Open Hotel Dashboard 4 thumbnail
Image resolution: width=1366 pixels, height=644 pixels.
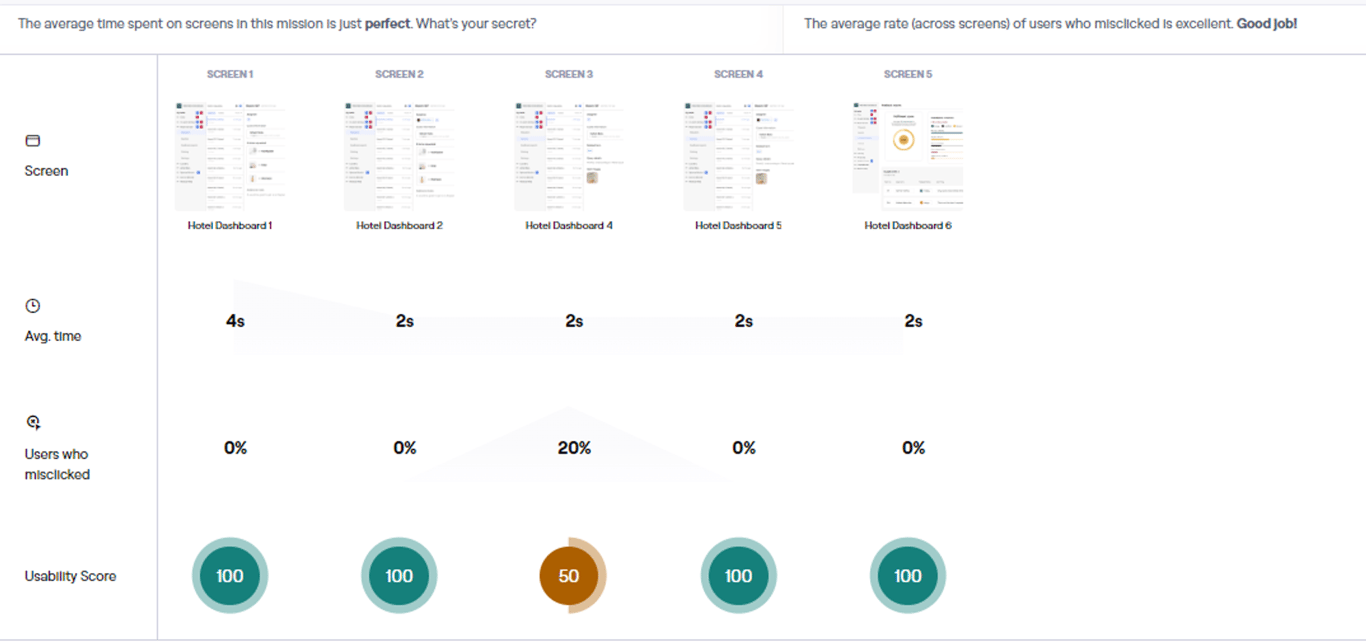pyautogui.click(x=569, y=155)
